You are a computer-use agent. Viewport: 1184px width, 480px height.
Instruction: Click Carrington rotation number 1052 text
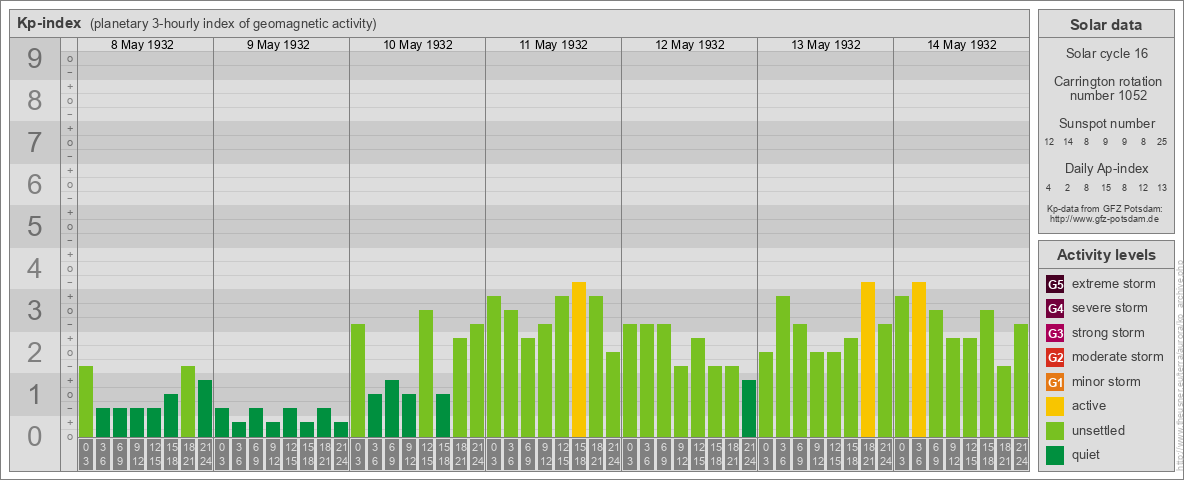point(1106,88)
